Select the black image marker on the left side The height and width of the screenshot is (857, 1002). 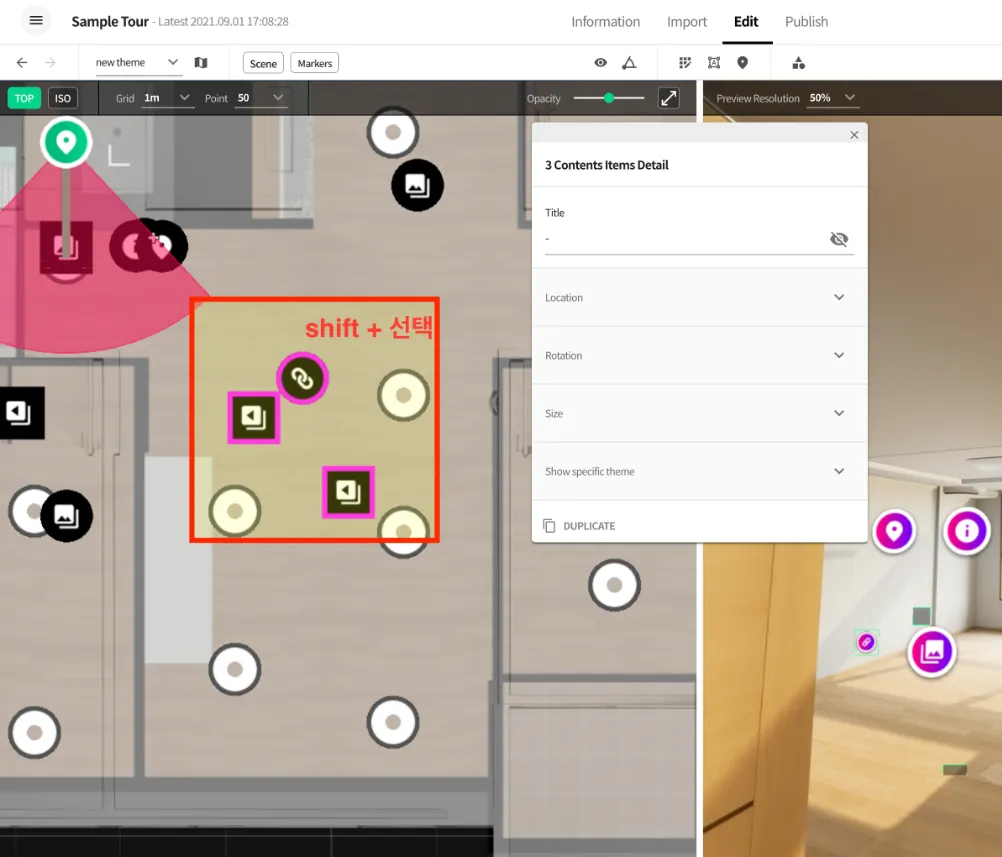tap(66, 516)
